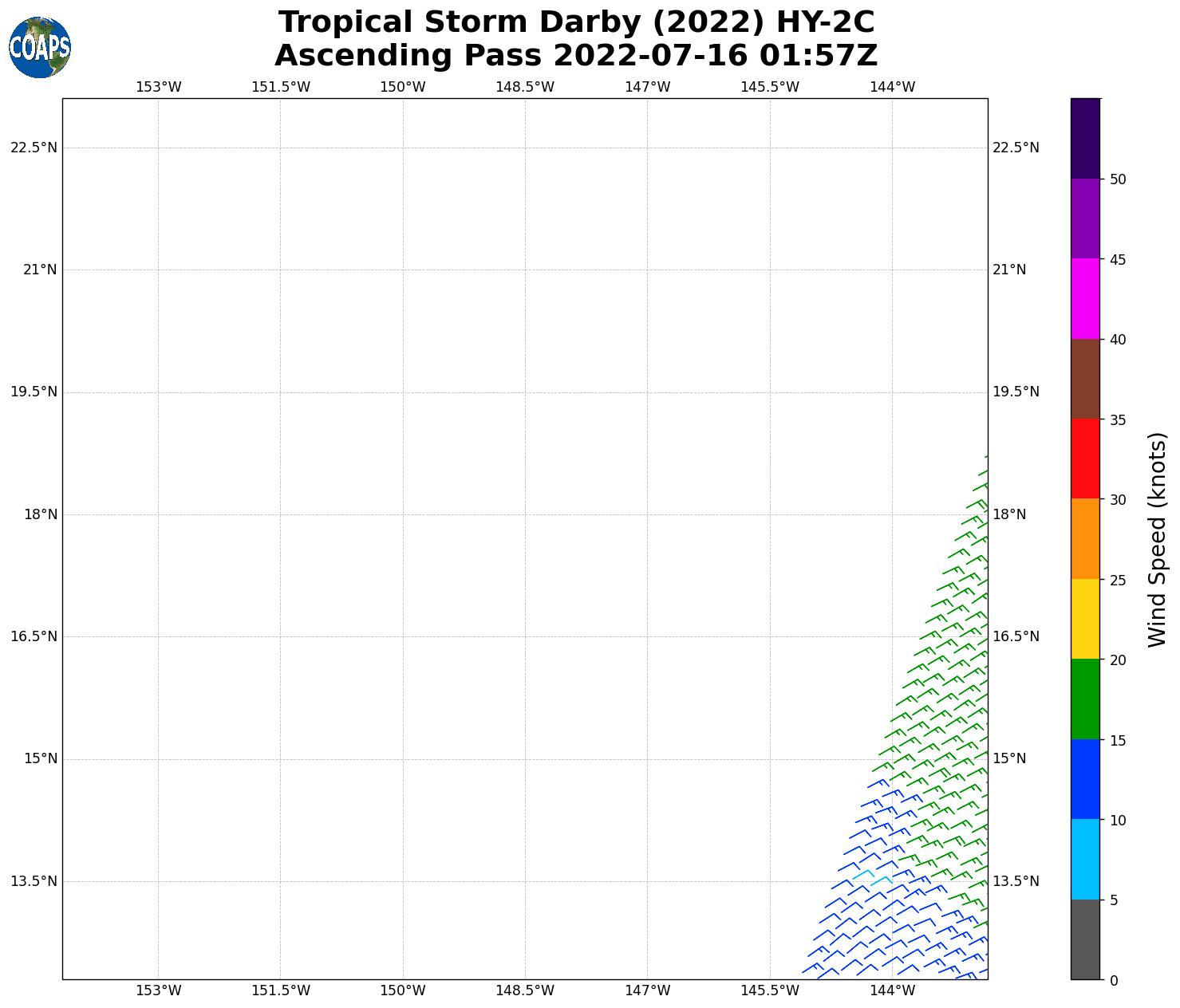Image resolution: width=1180 pixels, height=1008 pixels.
Task: Click the cyan wind barb near 13.5°N
Action: [865, 874]
